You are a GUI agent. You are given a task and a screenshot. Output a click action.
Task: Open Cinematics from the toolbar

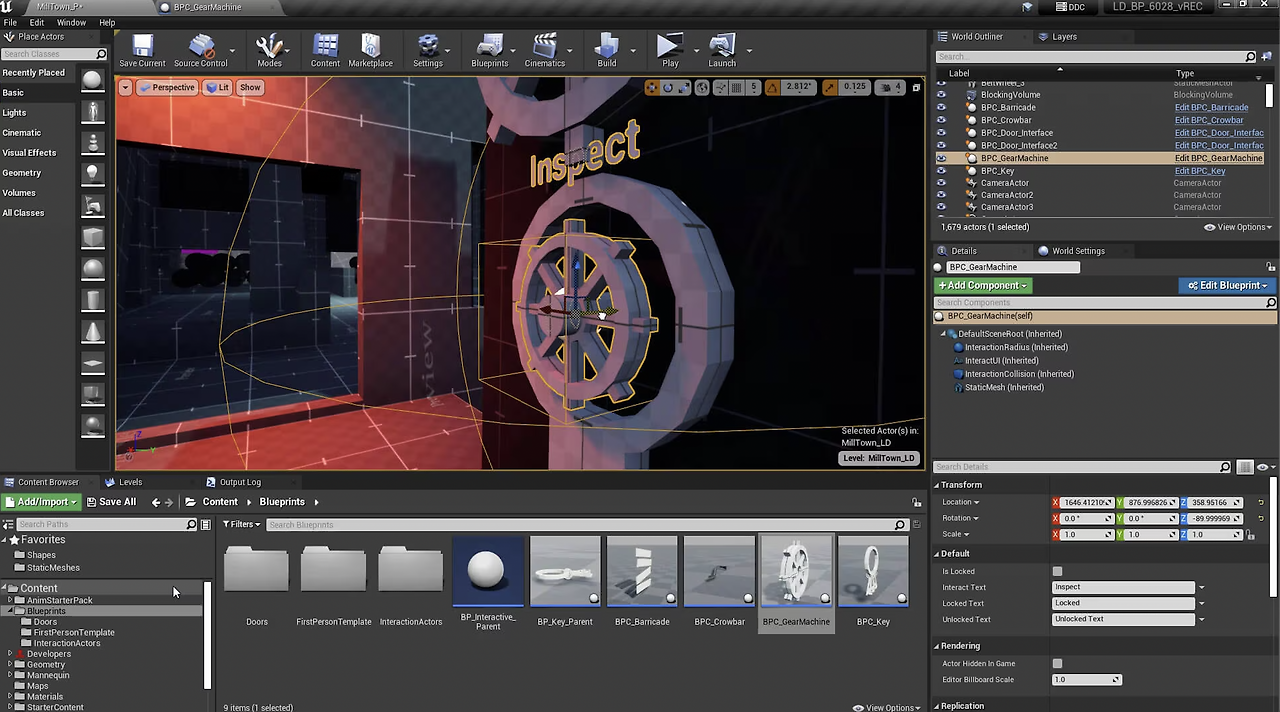tap(544, 48)
